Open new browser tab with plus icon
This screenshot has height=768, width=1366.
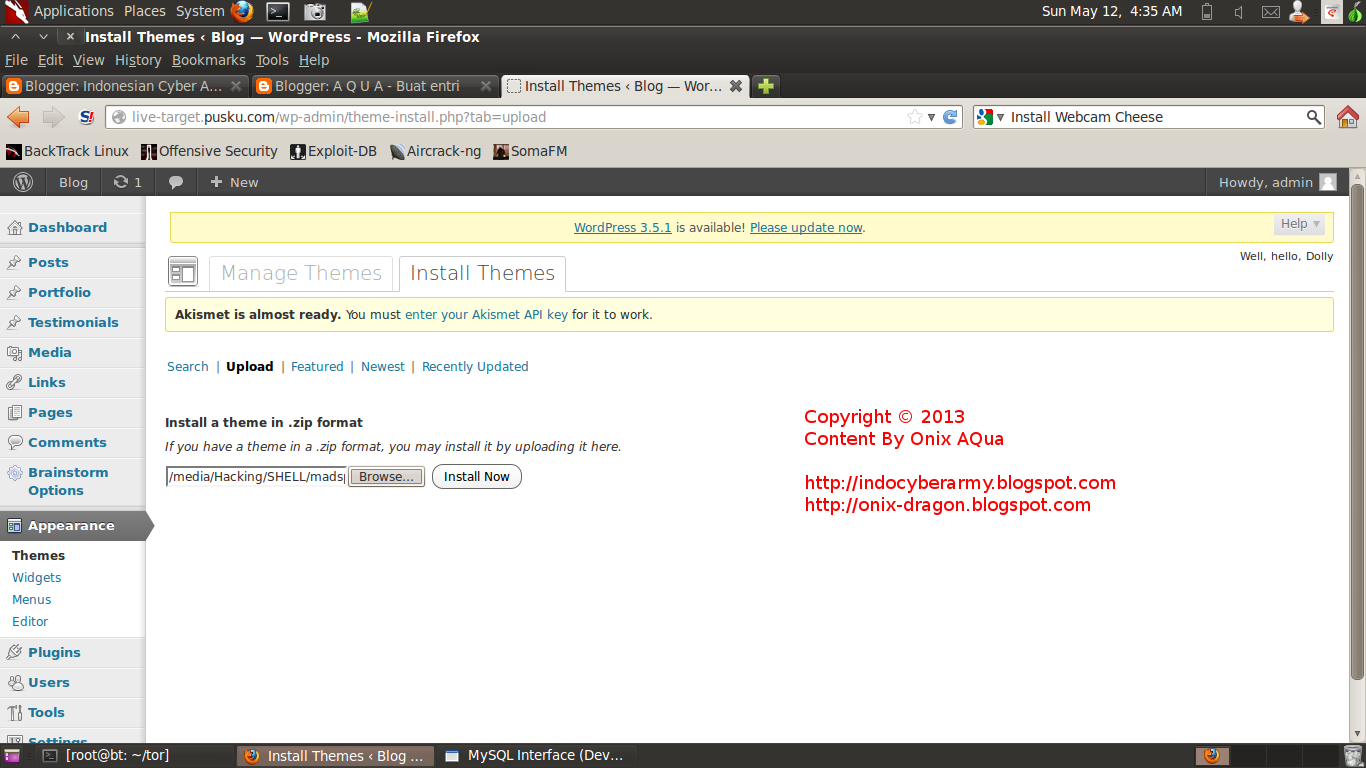point(766,86)
